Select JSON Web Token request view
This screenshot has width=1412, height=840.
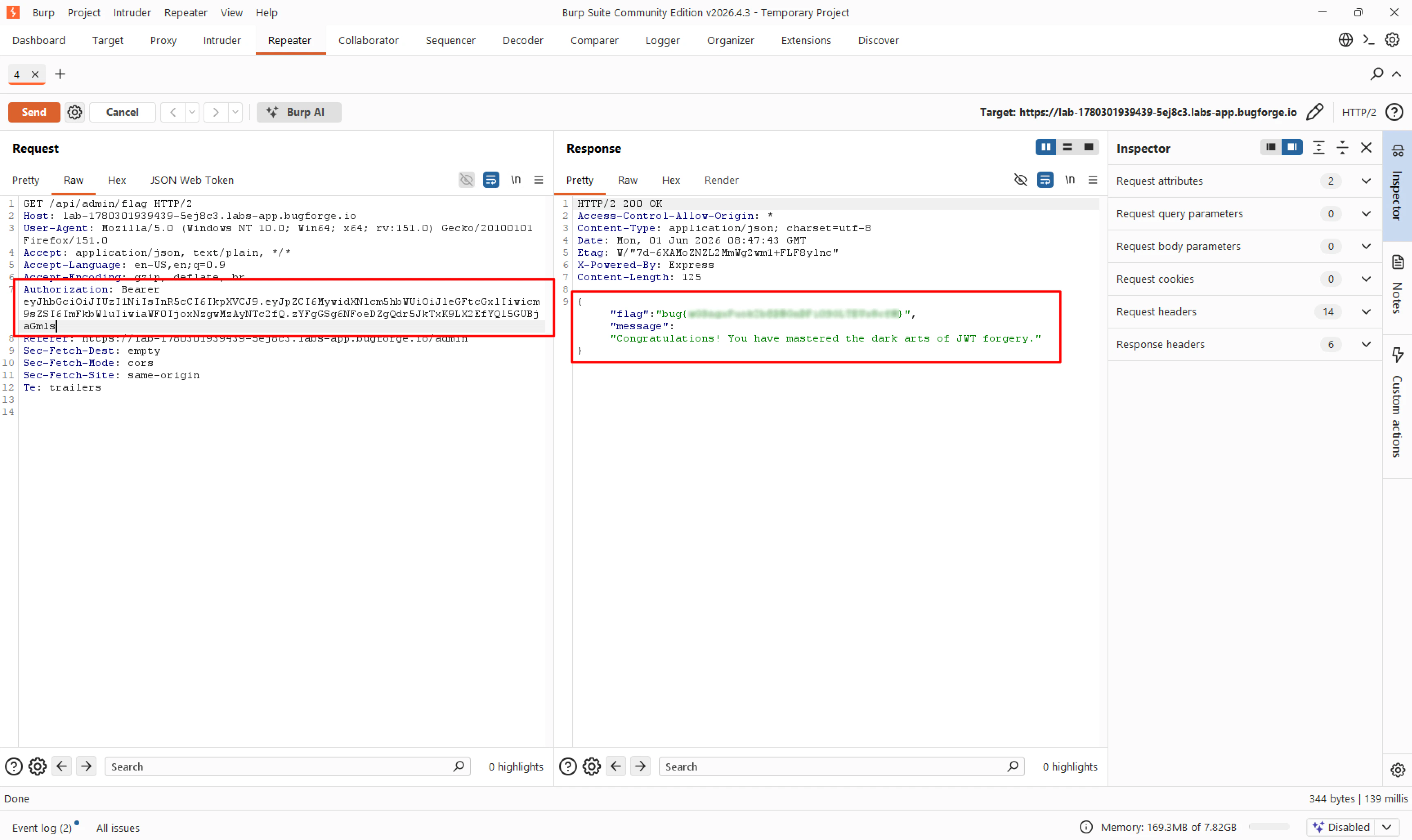192,180
